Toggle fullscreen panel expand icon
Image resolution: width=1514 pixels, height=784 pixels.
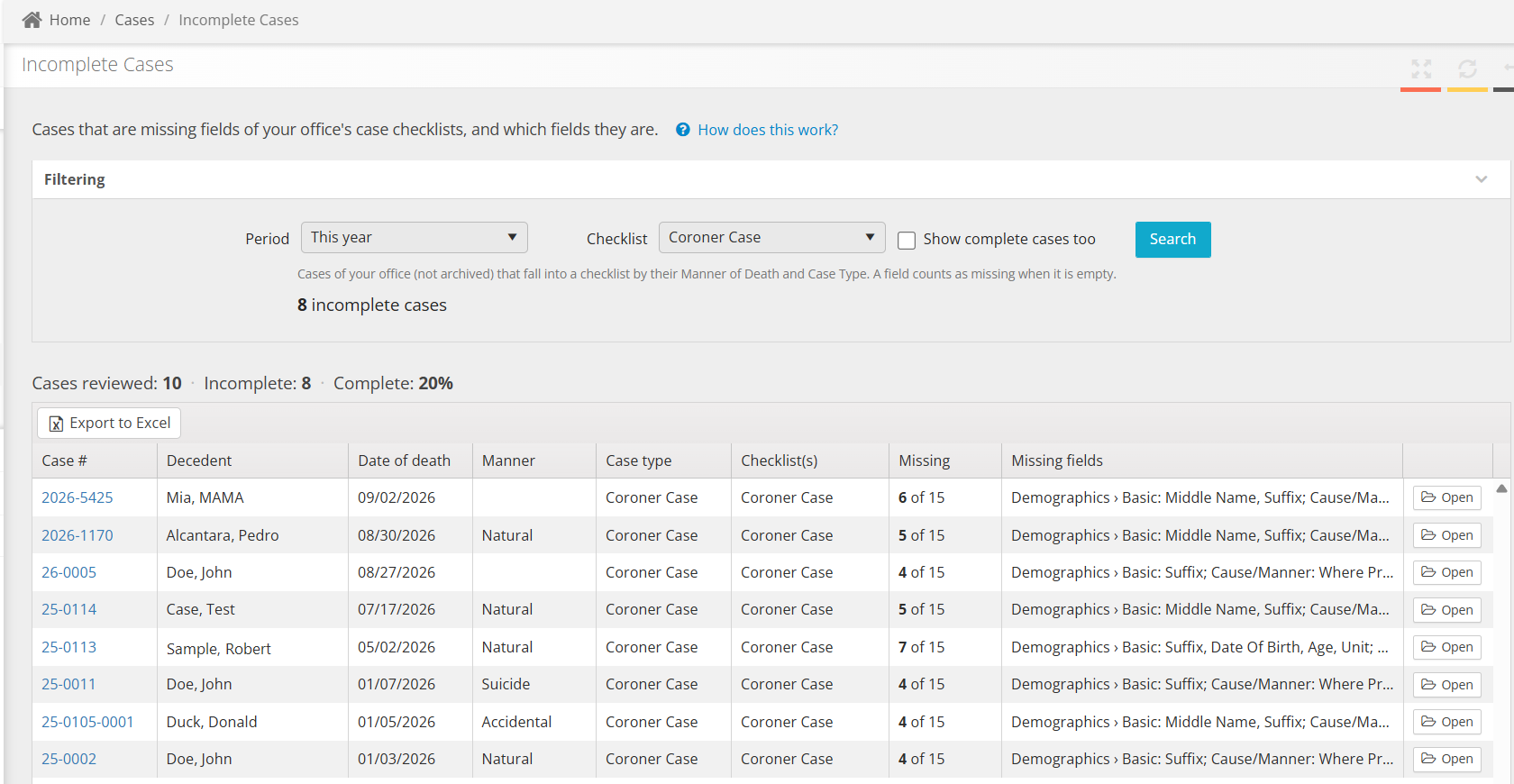(1421, 68)
